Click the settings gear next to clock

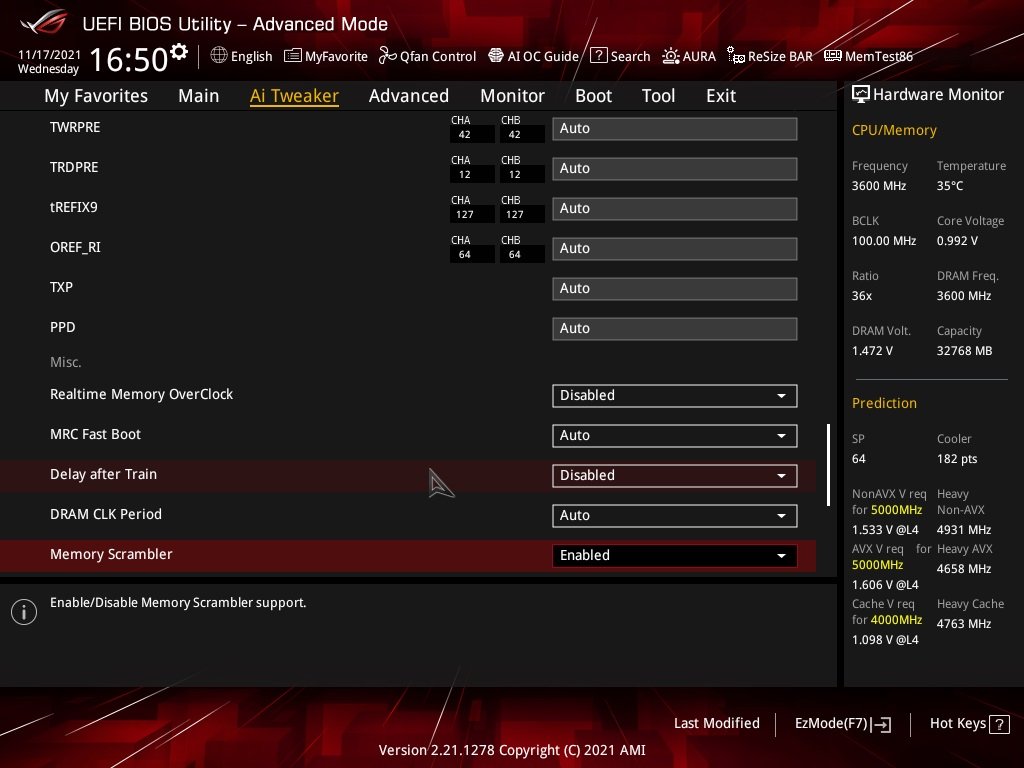point(179,52)
